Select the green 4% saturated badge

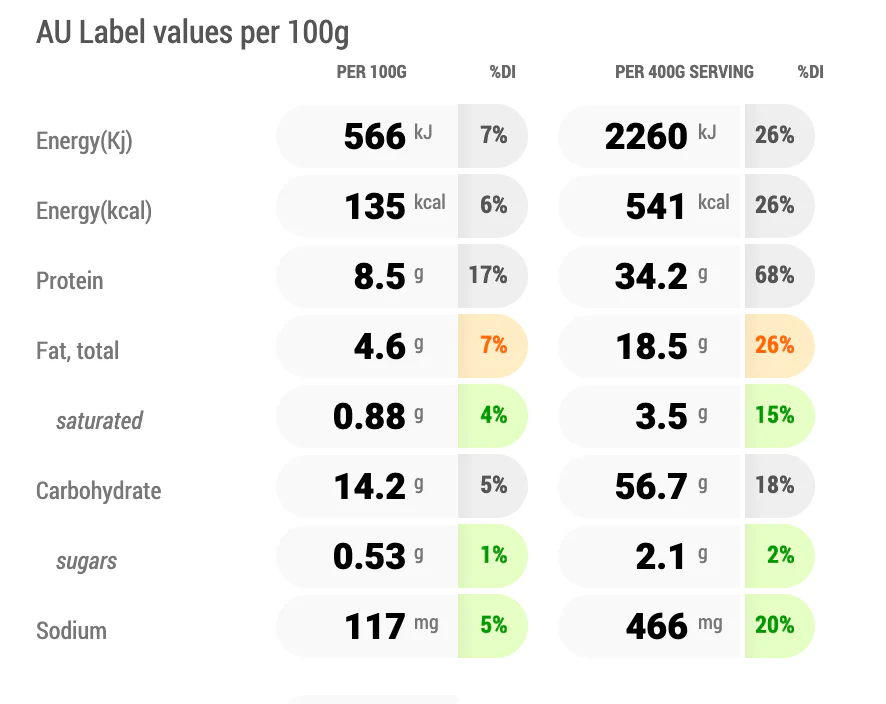point(493,416)
